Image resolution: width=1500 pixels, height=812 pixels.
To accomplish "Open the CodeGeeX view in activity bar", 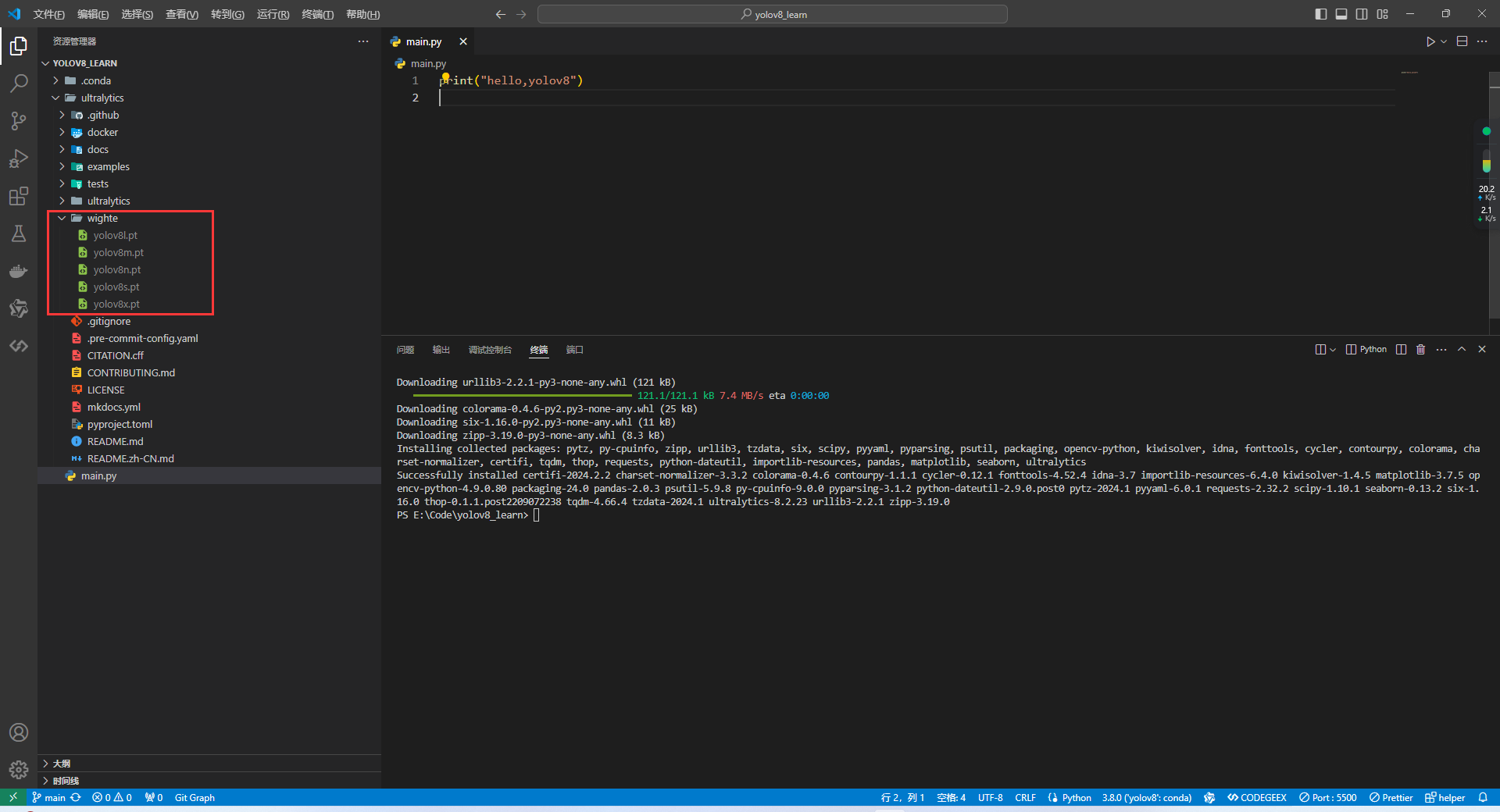I will [x=19, y=346].
